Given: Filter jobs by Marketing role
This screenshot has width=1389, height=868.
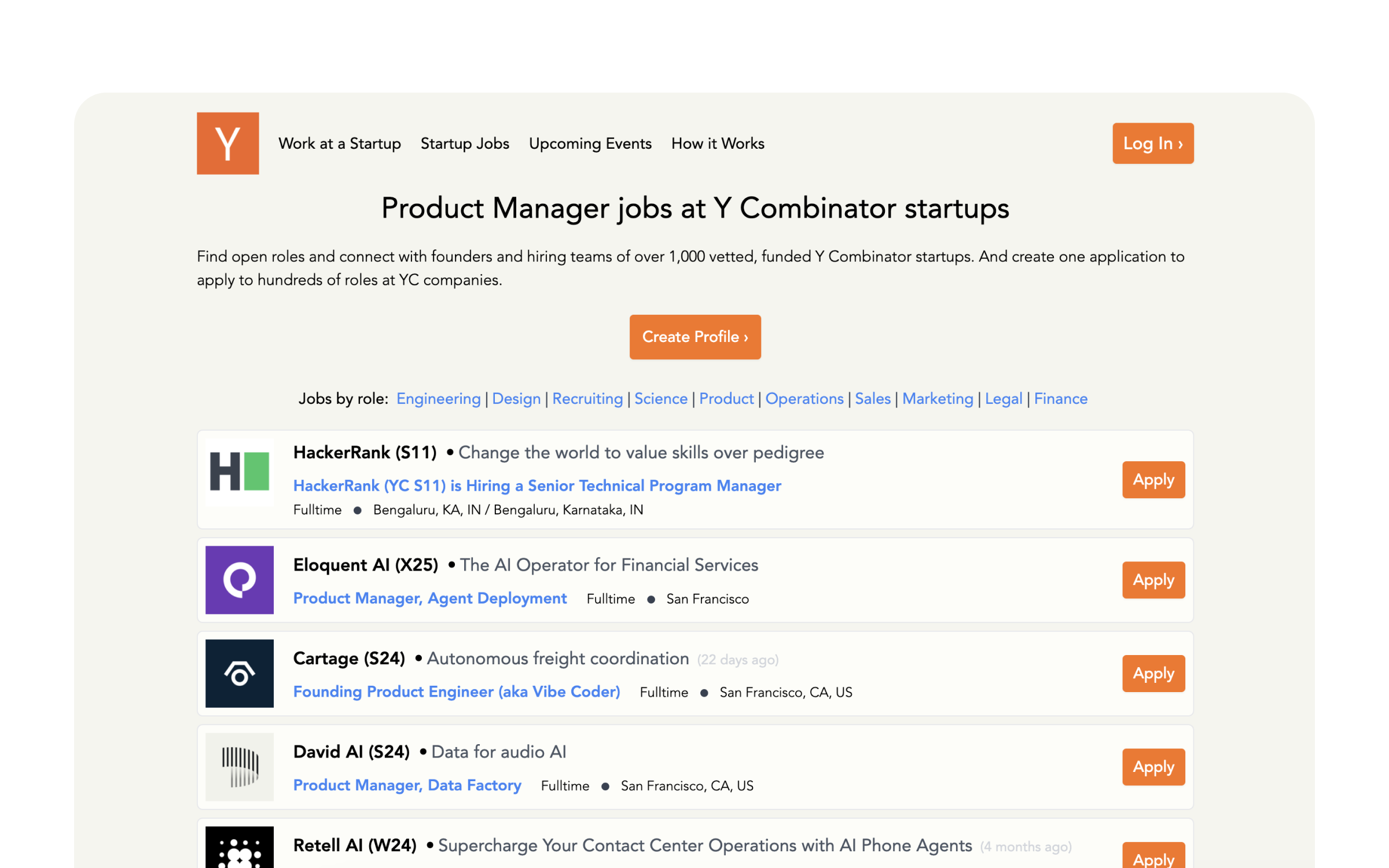Looking at the screenshot, I should pyautogui.click(x=938, y=399).
